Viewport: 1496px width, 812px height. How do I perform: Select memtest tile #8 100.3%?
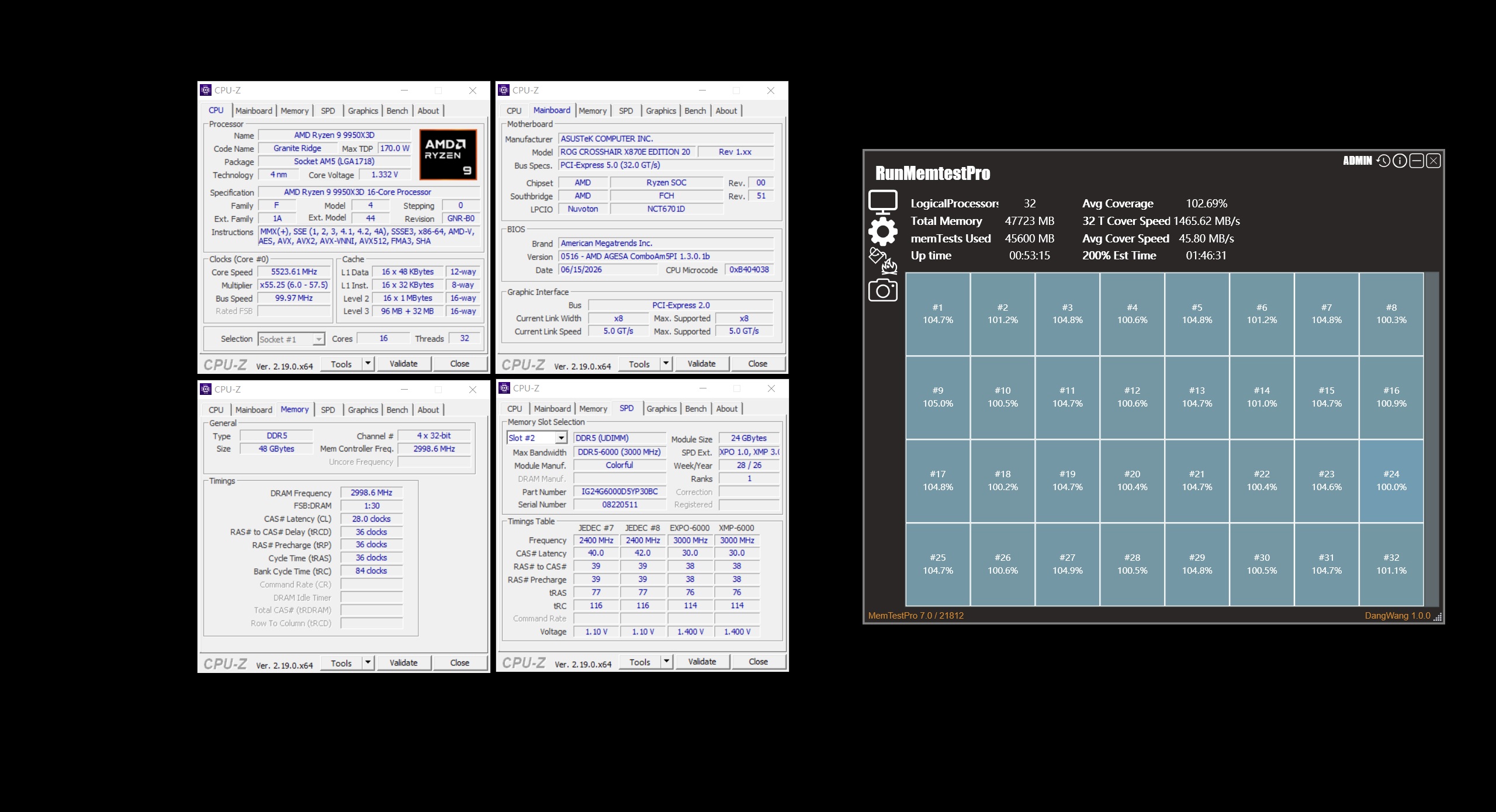pyautogui.click(x=1391, y=314)
